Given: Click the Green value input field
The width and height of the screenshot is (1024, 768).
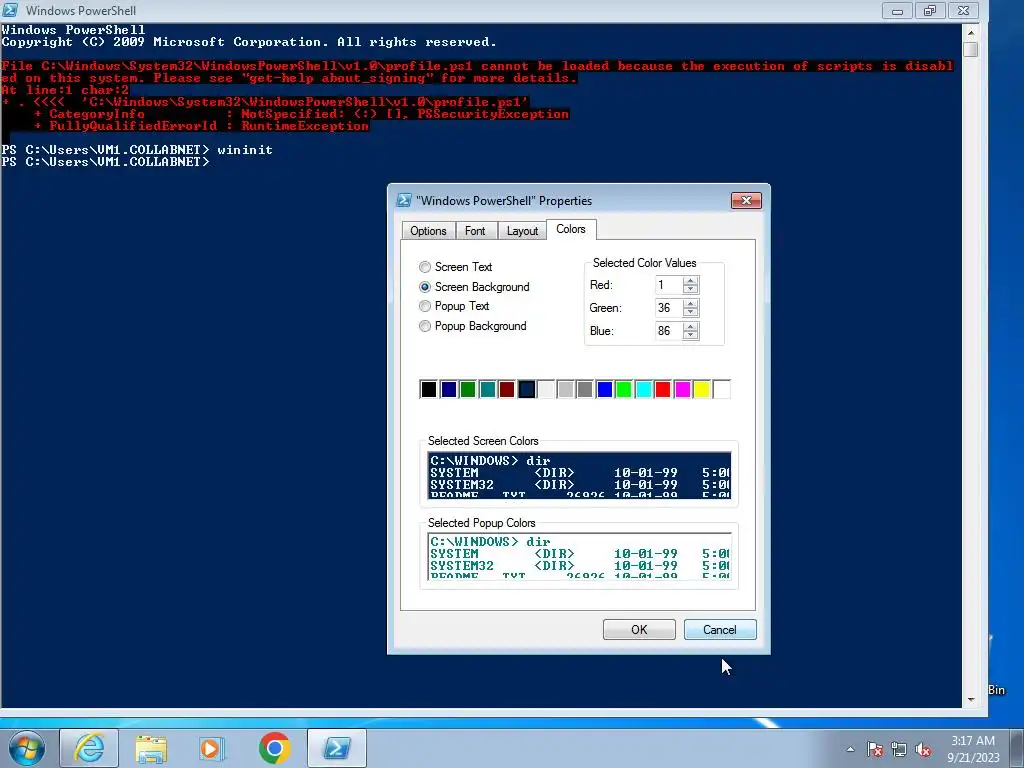Looking at the screenshot, I should tap(668, 308).
